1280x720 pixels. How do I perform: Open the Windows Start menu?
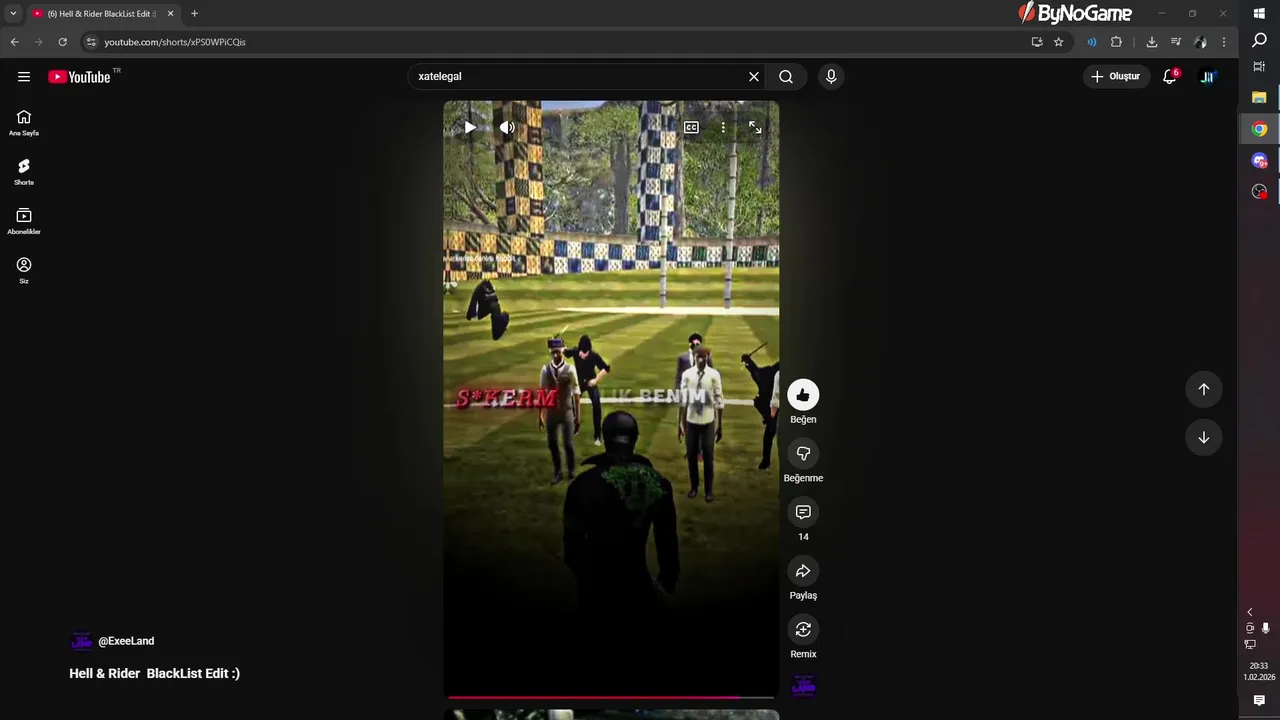1259,13
